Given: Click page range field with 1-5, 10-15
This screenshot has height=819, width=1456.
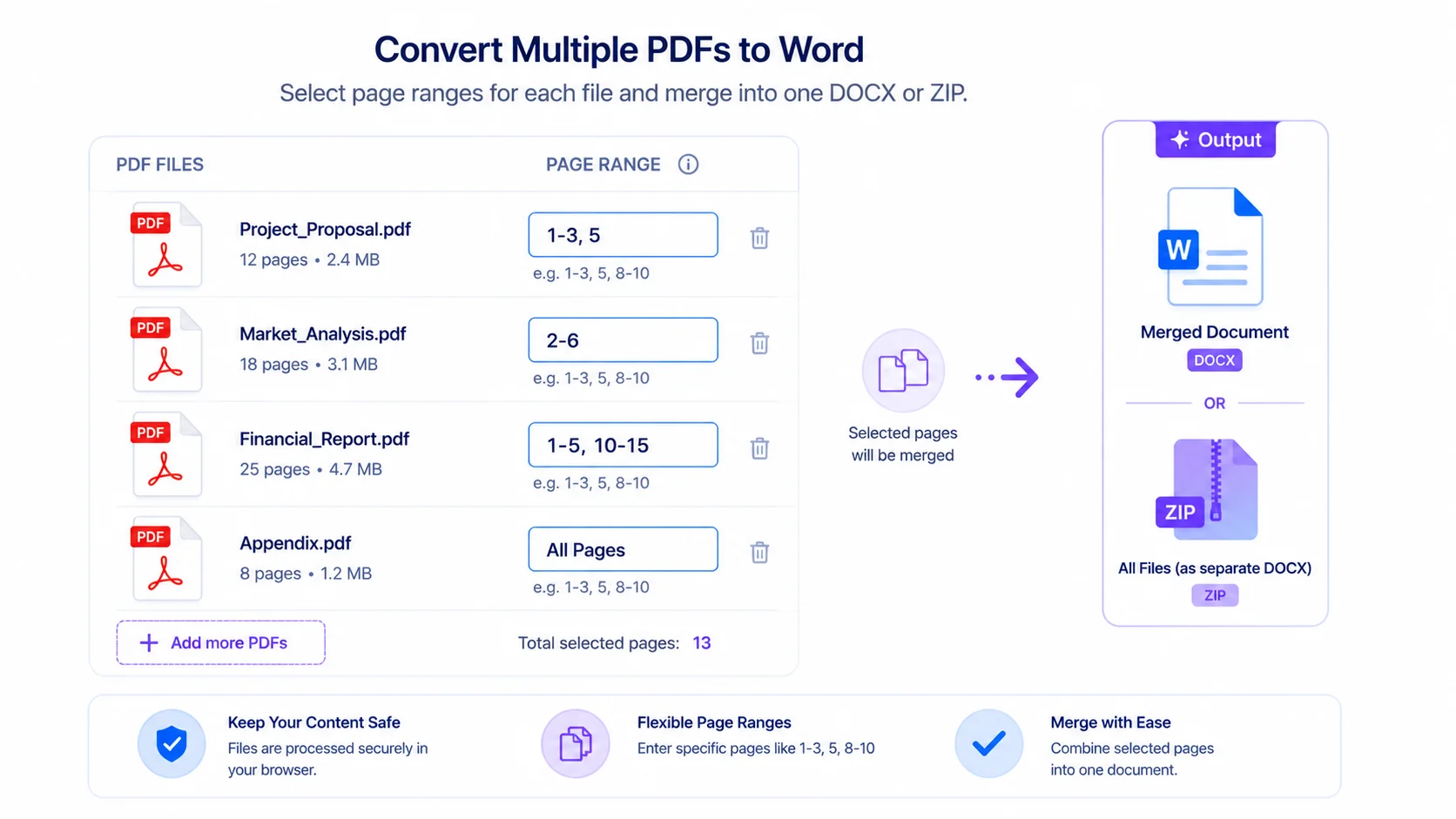Looking at the screenshot, I should tap(624, 445).
